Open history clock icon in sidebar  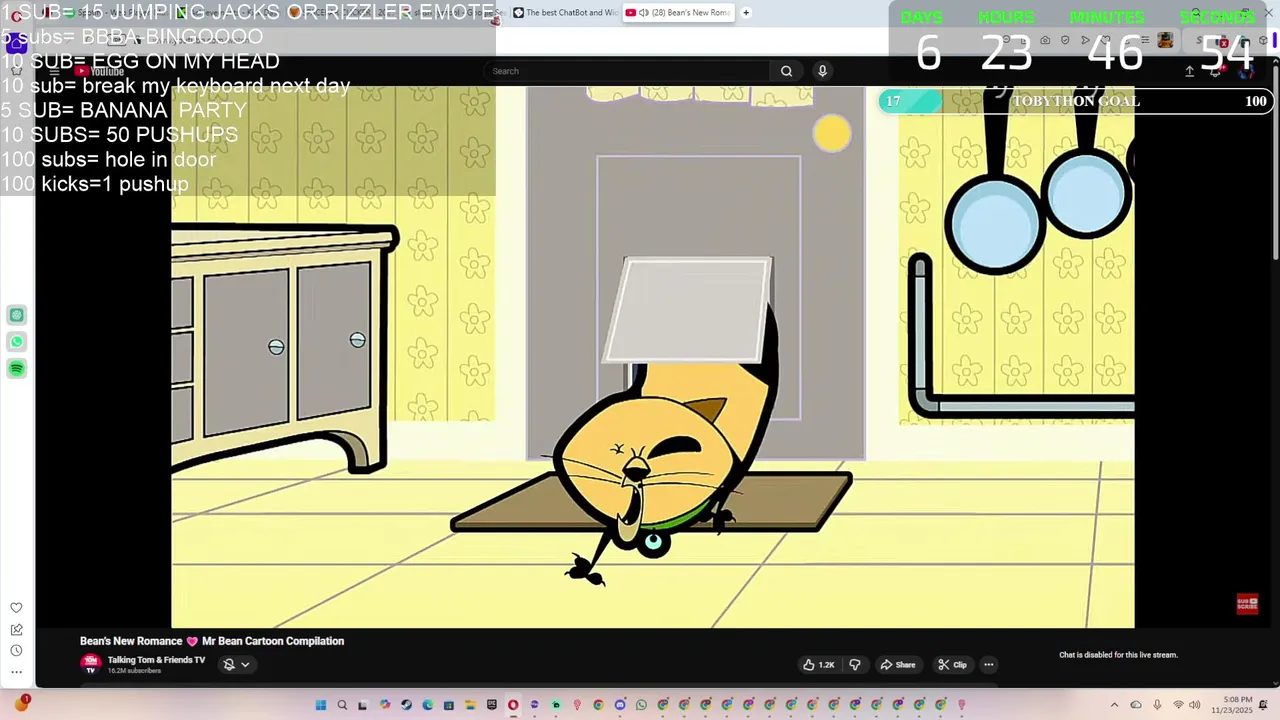pyautogui.click(x=17, y=651)
